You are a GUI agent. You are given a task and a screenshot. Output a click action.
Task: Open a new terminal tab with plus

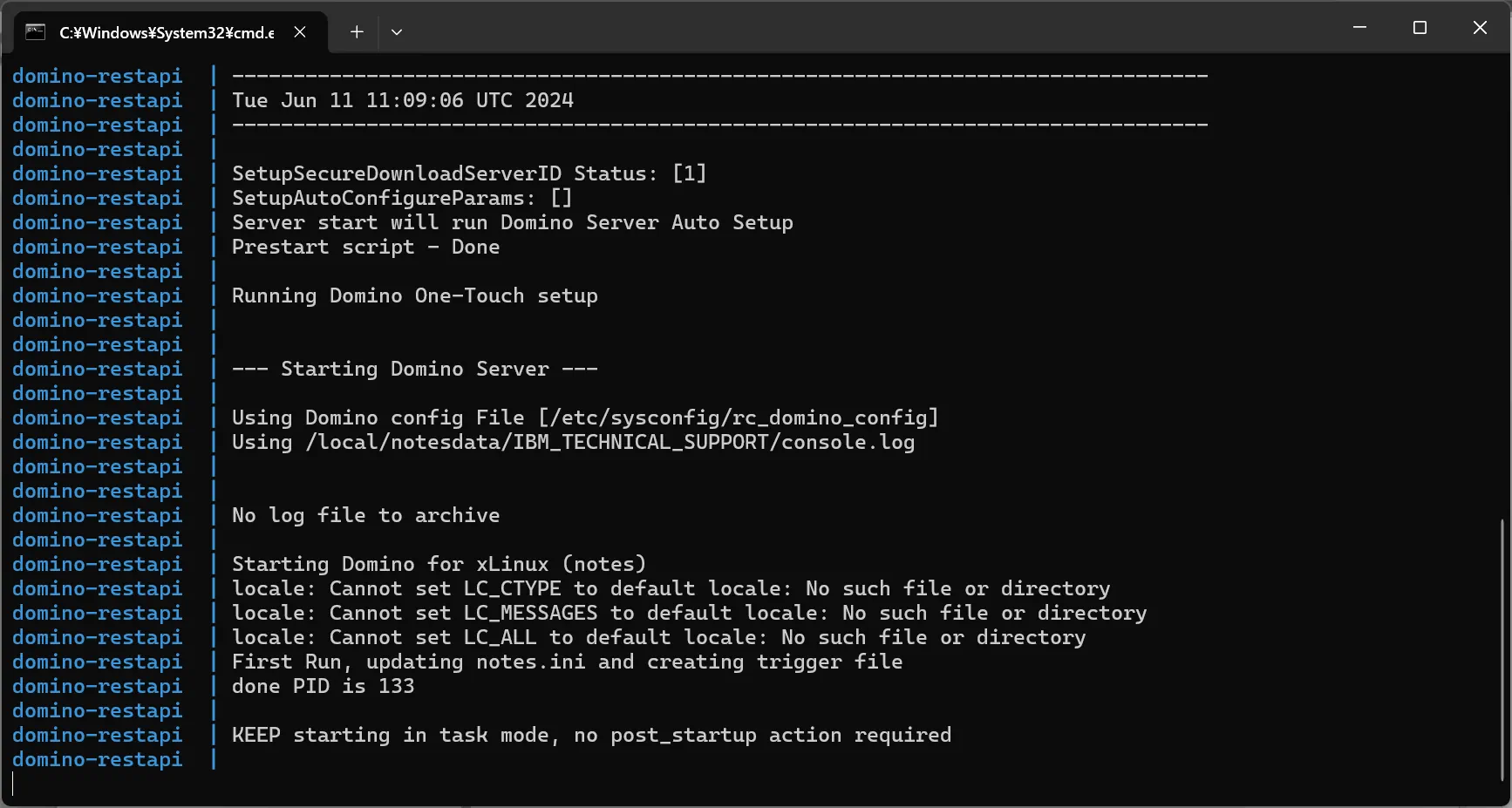point(357,32)
